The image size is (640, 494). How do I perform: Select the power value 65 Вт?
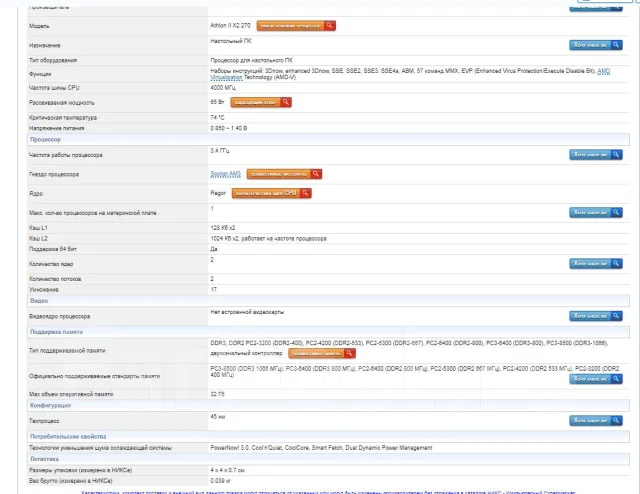tap(217, 102)
